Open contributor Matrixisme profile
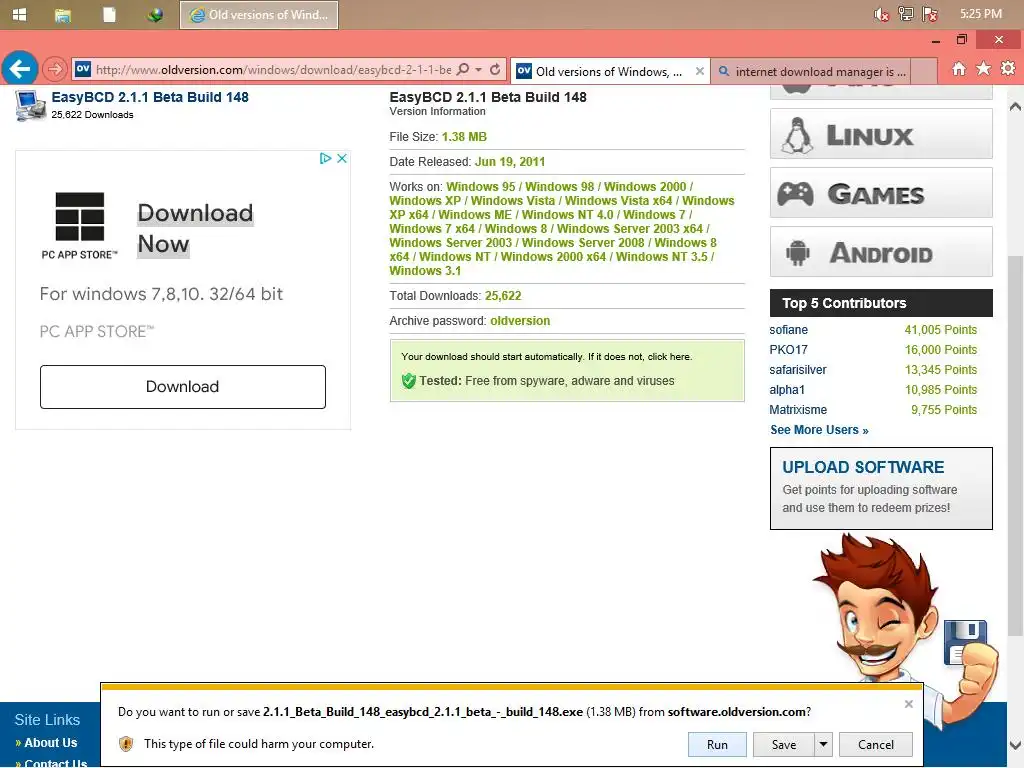This screenshot has width=1024, height=768. [x=797, y=409]
